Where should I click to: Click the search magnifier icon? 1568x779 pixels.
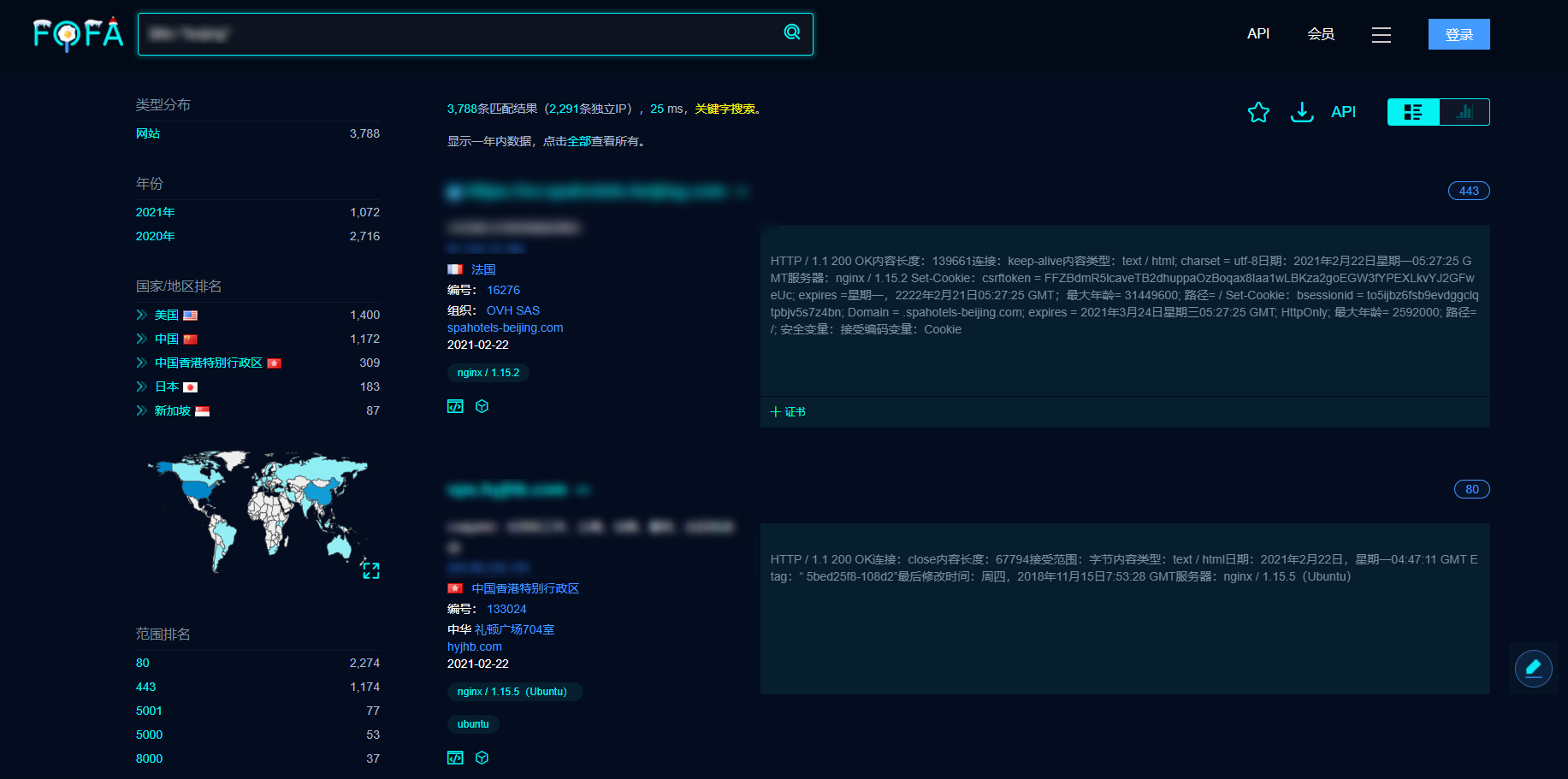(792, 32)
